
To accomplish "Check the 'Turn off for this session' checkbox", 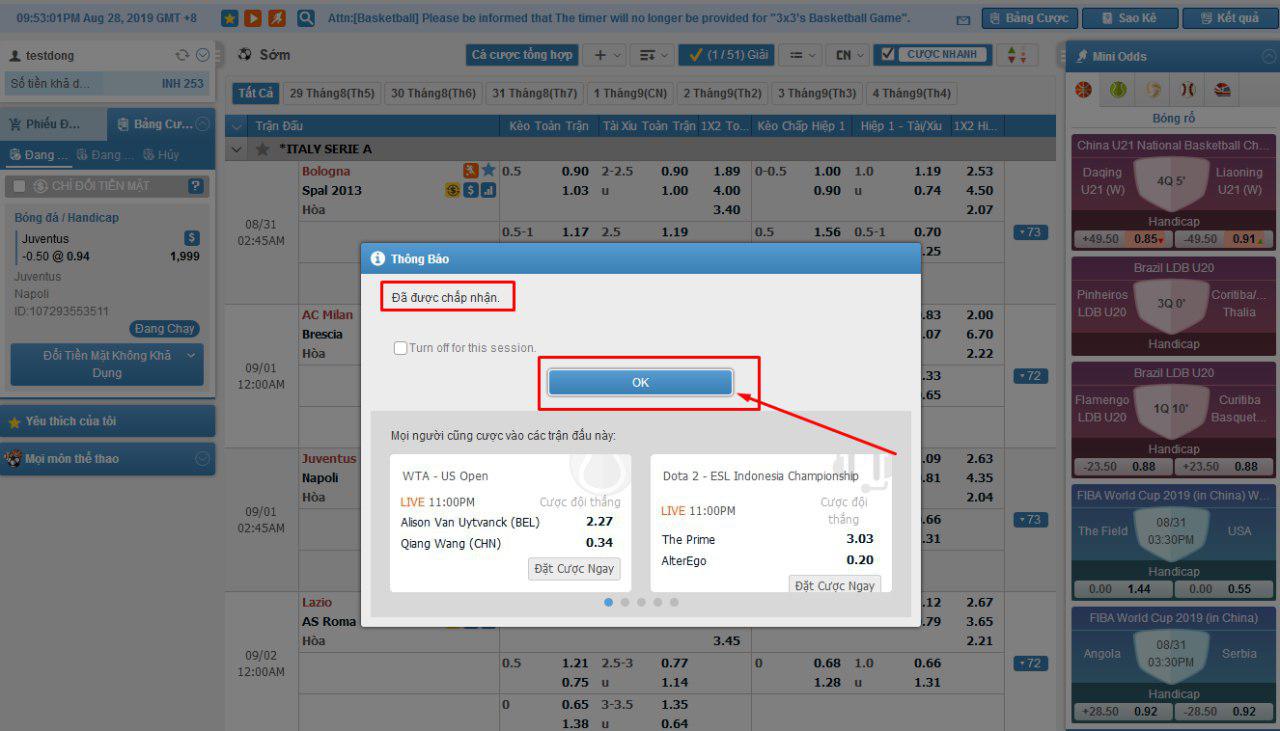I will pos(400,348).
